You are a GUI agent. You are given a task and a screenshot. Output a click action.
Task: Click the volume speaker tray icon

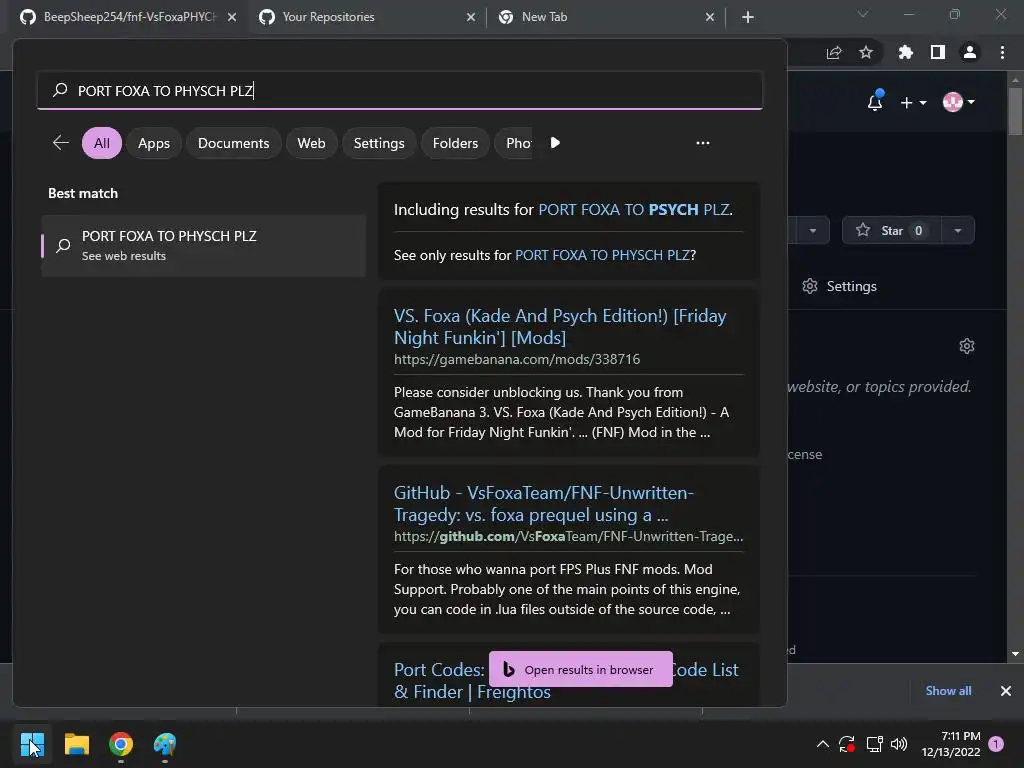click(x=899, y=743)
